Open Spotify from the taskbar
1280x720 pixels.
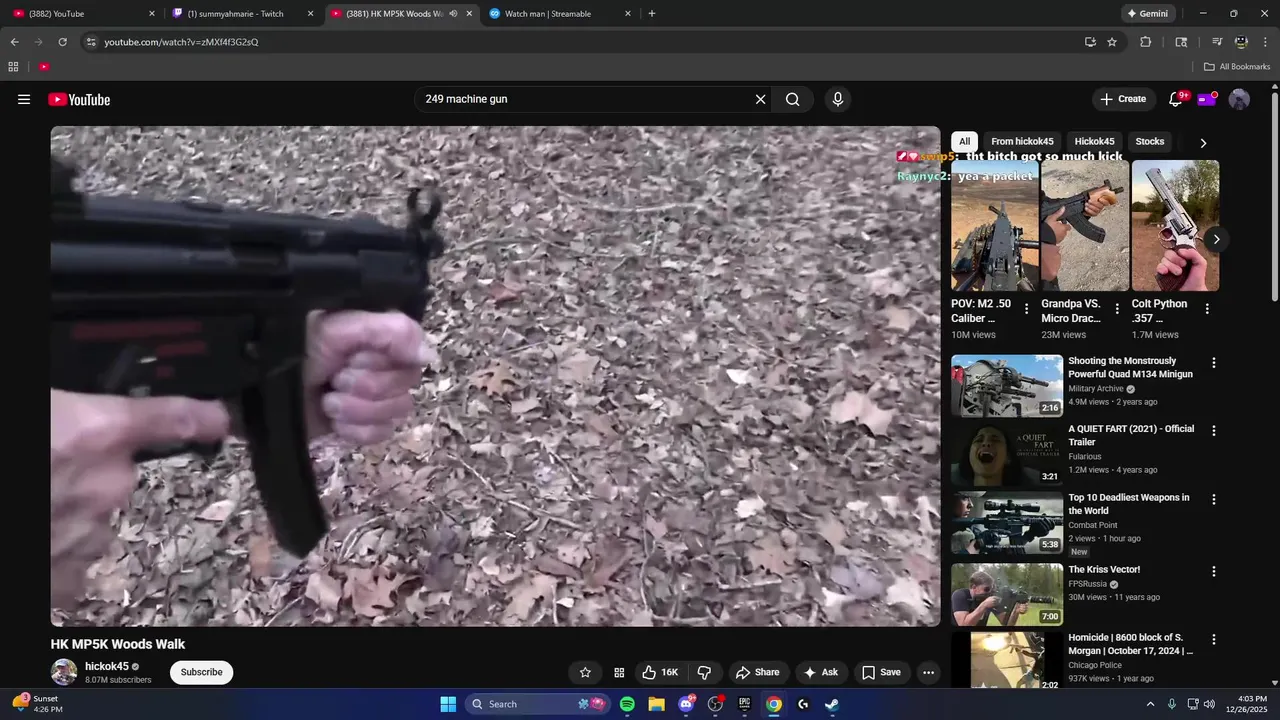627,704
